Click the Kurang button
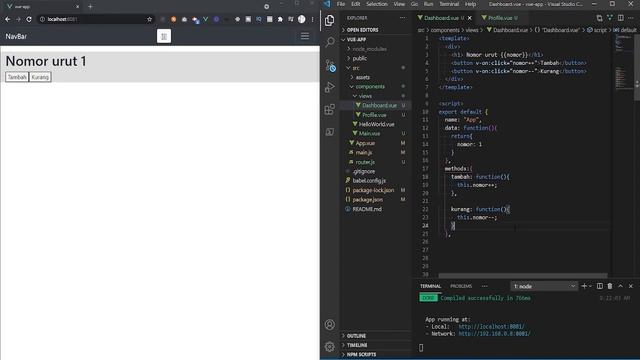Image resolution: width=640 pixels, height=360 pixels. click(x=40, y=77)
